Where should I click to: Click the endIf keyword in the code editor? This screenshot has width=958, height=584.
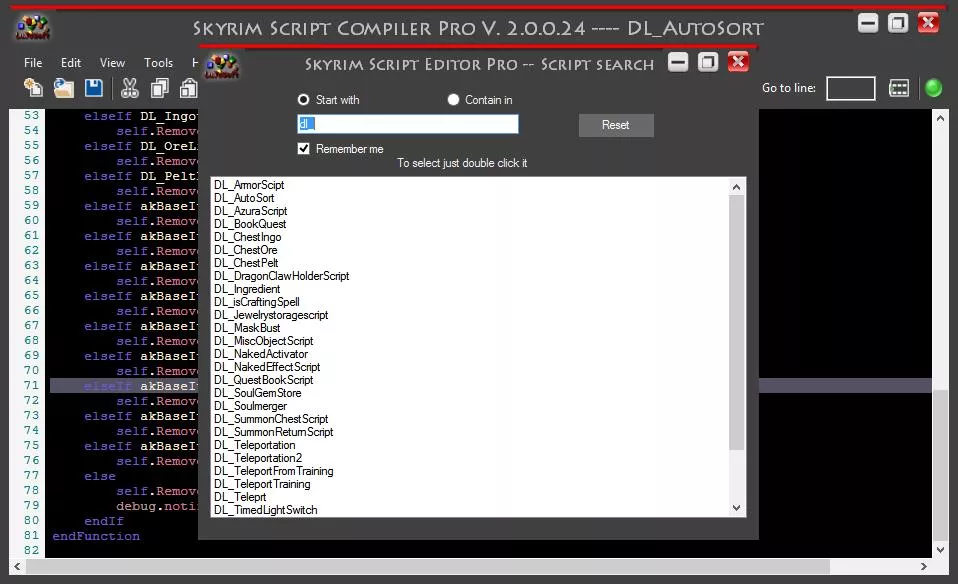click(104, 521)
